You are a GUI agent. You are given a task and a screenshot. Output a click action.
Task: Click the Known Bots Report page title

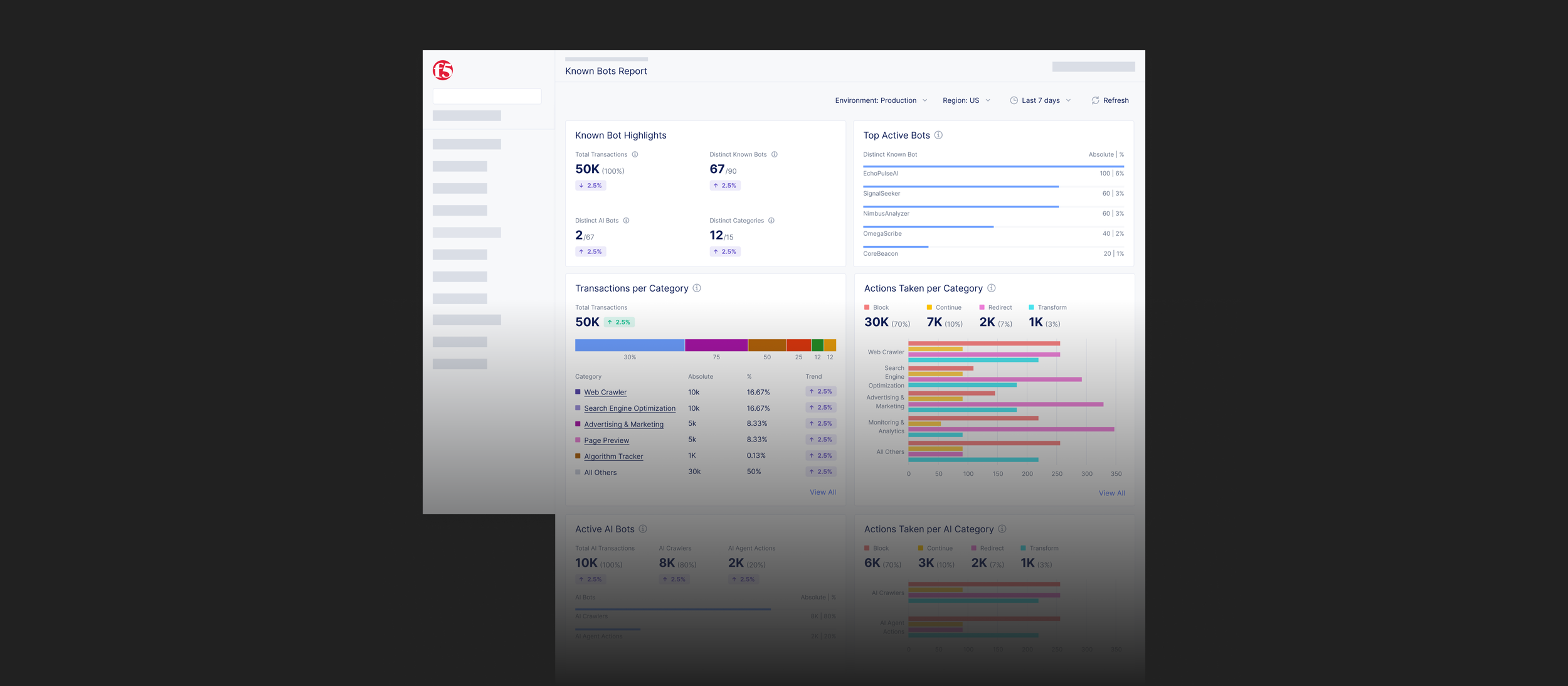tap(606, 71)
